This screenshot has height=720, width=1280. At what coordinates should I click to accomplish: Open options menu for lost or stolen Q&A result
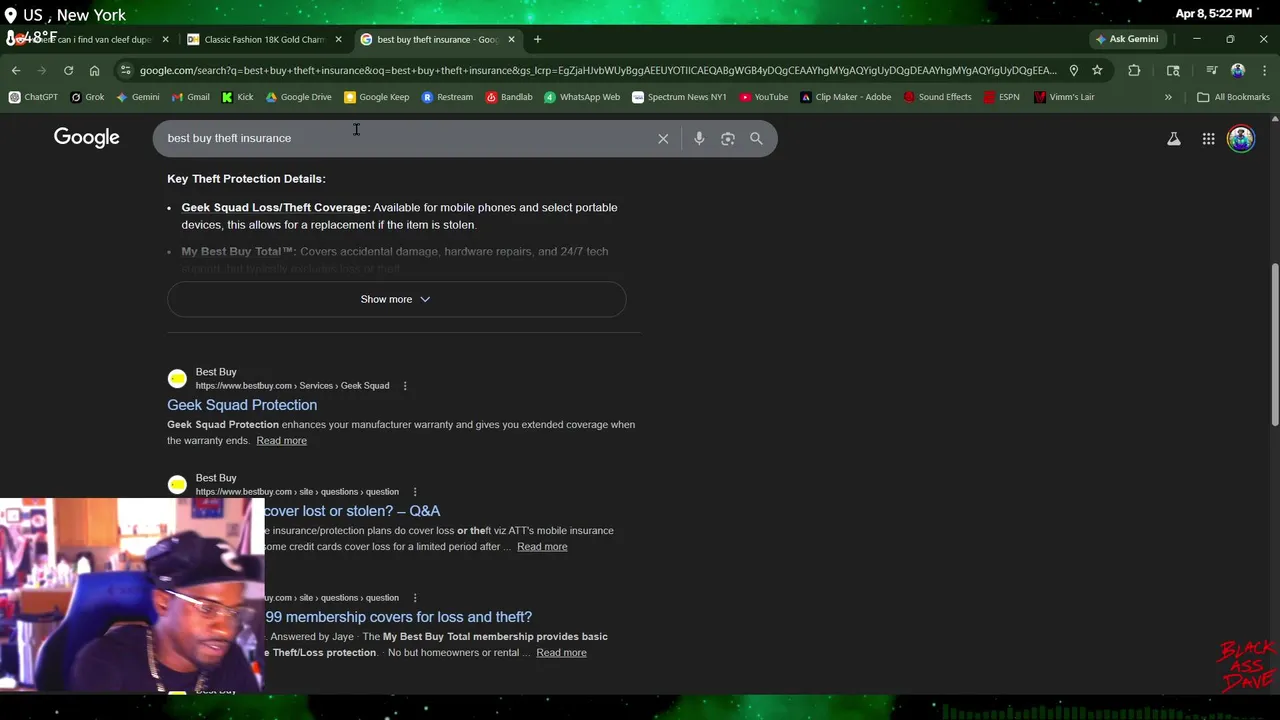(x=415, y=492)
